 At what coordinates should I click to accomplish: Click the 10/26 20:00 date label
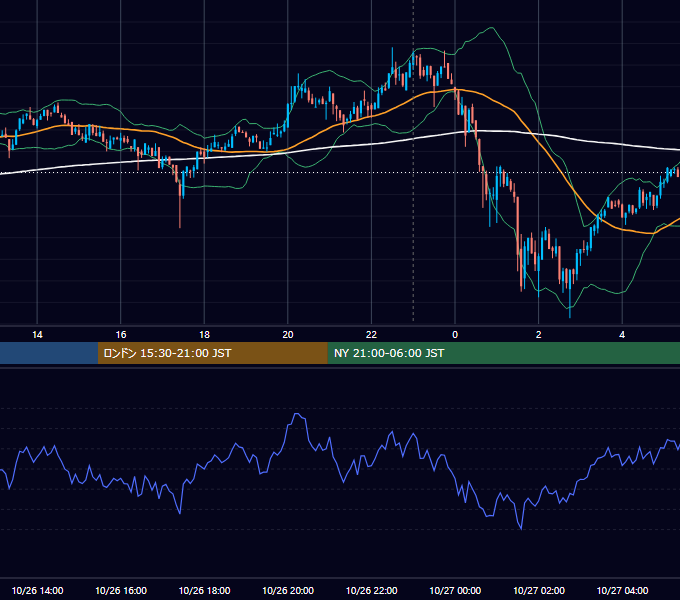point(288,590)
